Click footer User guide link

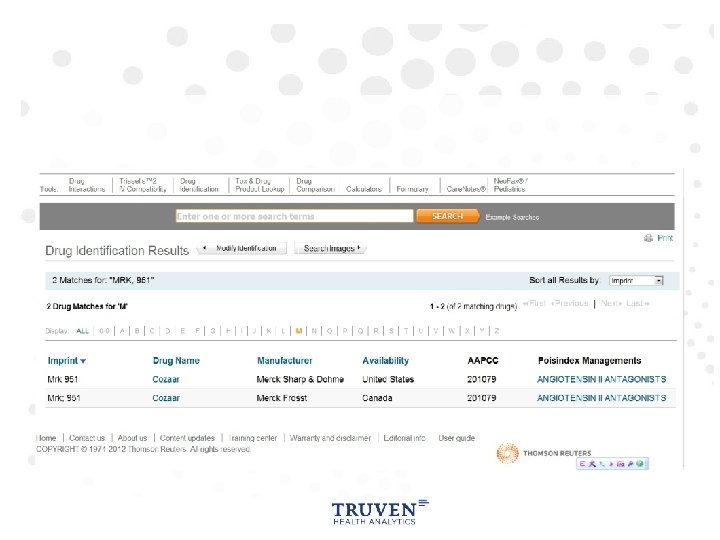[x=456, y=438]
